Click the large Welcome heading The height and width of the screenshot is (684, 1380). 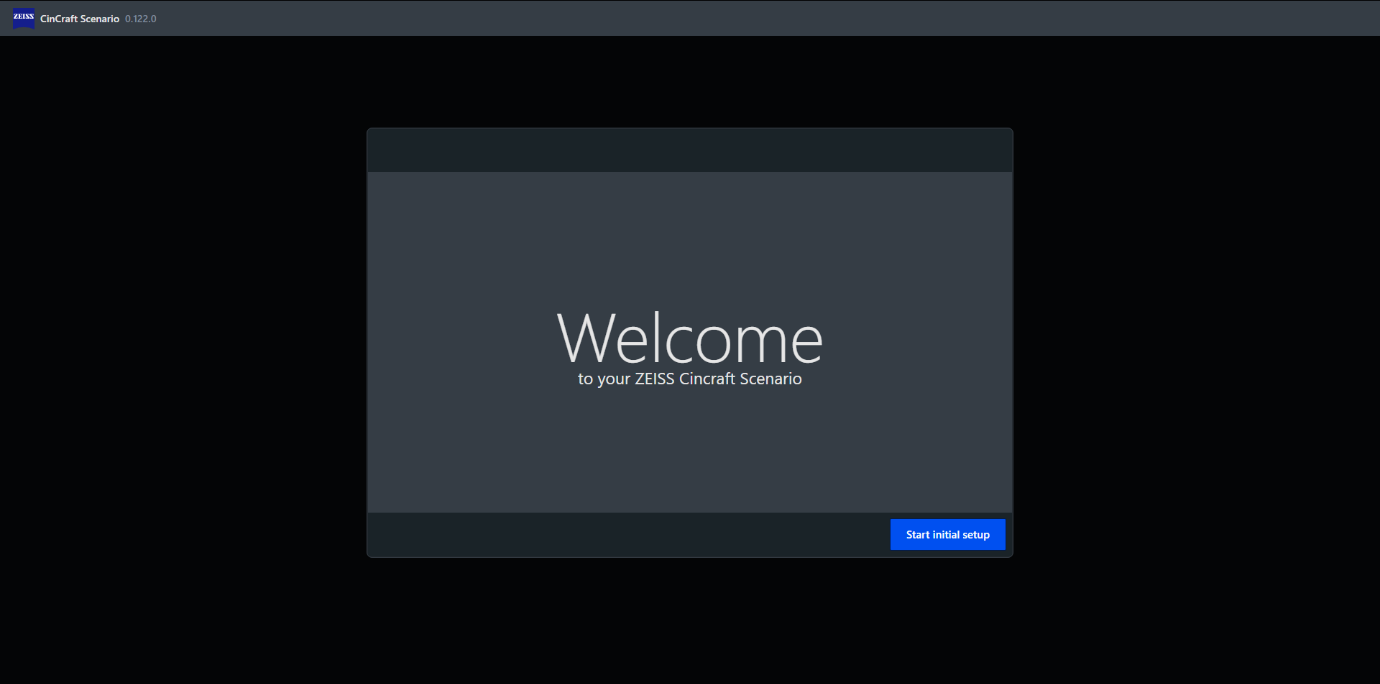(x=690, y=338)
